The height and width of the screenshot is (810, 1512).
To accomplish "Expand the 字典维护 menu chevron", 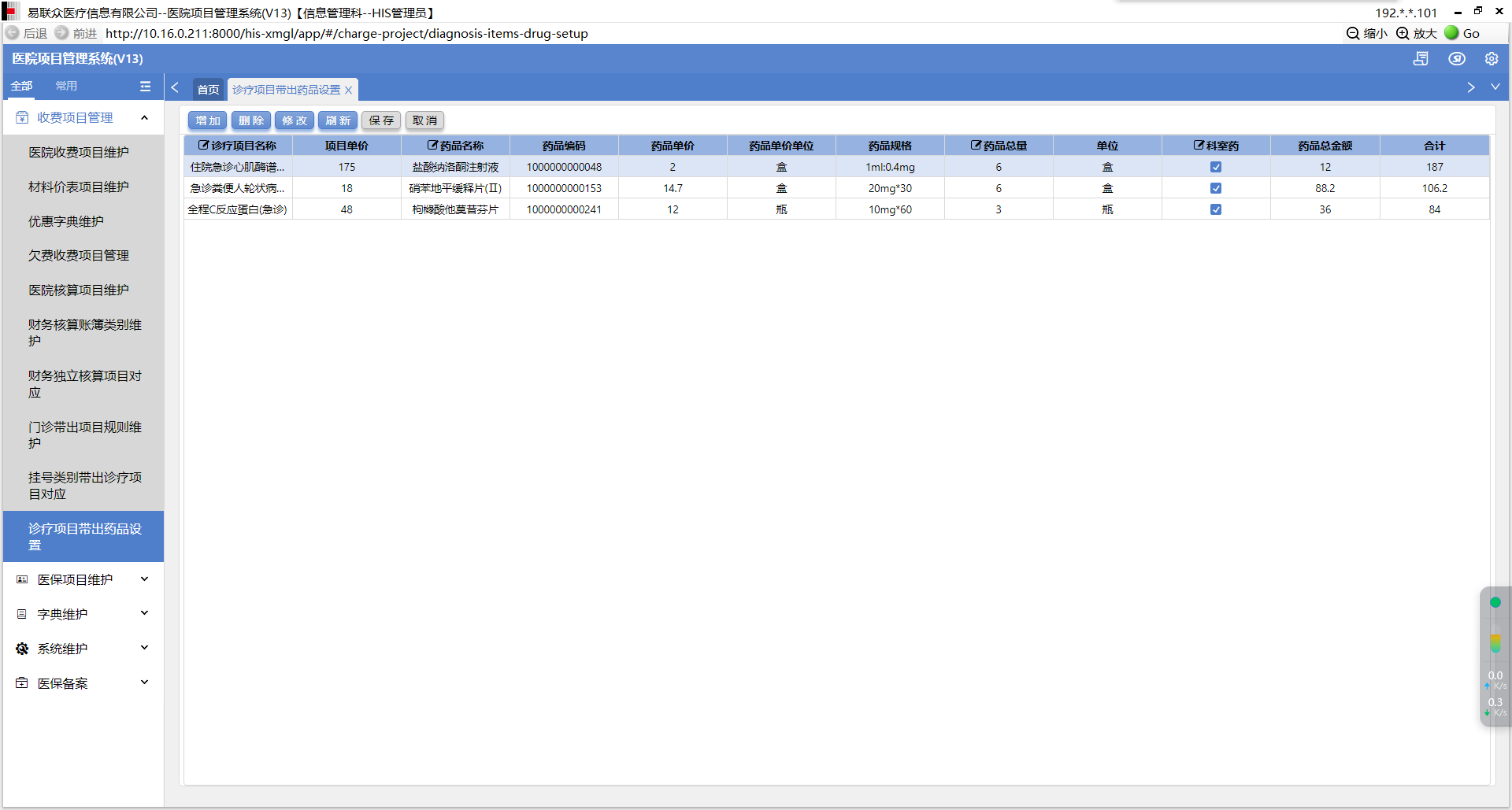I will [144, 614].
